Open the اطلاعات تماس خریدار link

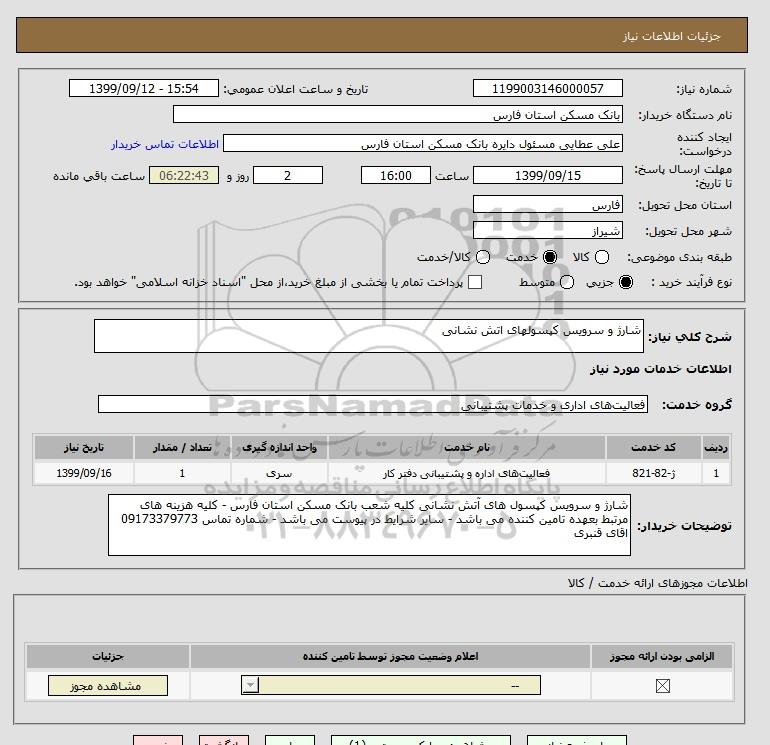click(165, 144)
